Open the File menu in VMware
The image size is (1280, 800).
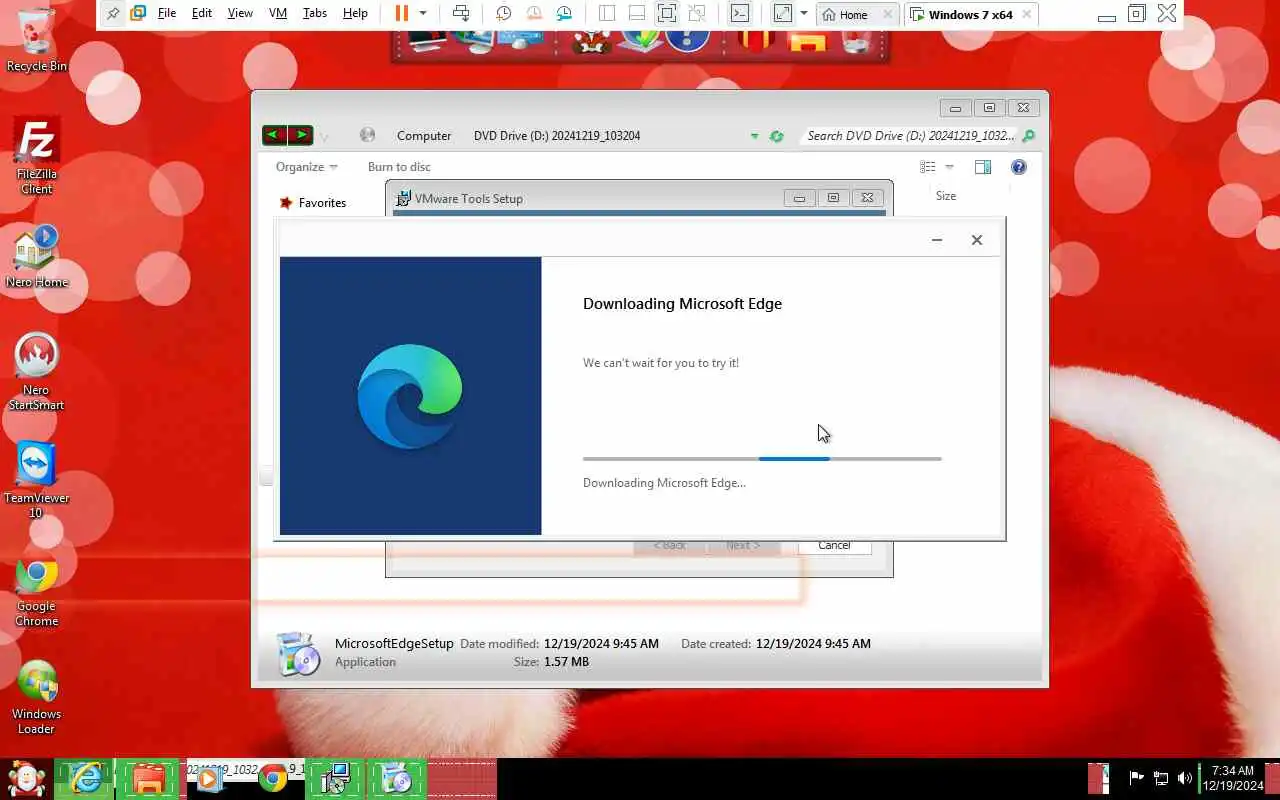(x=167, y=14)
